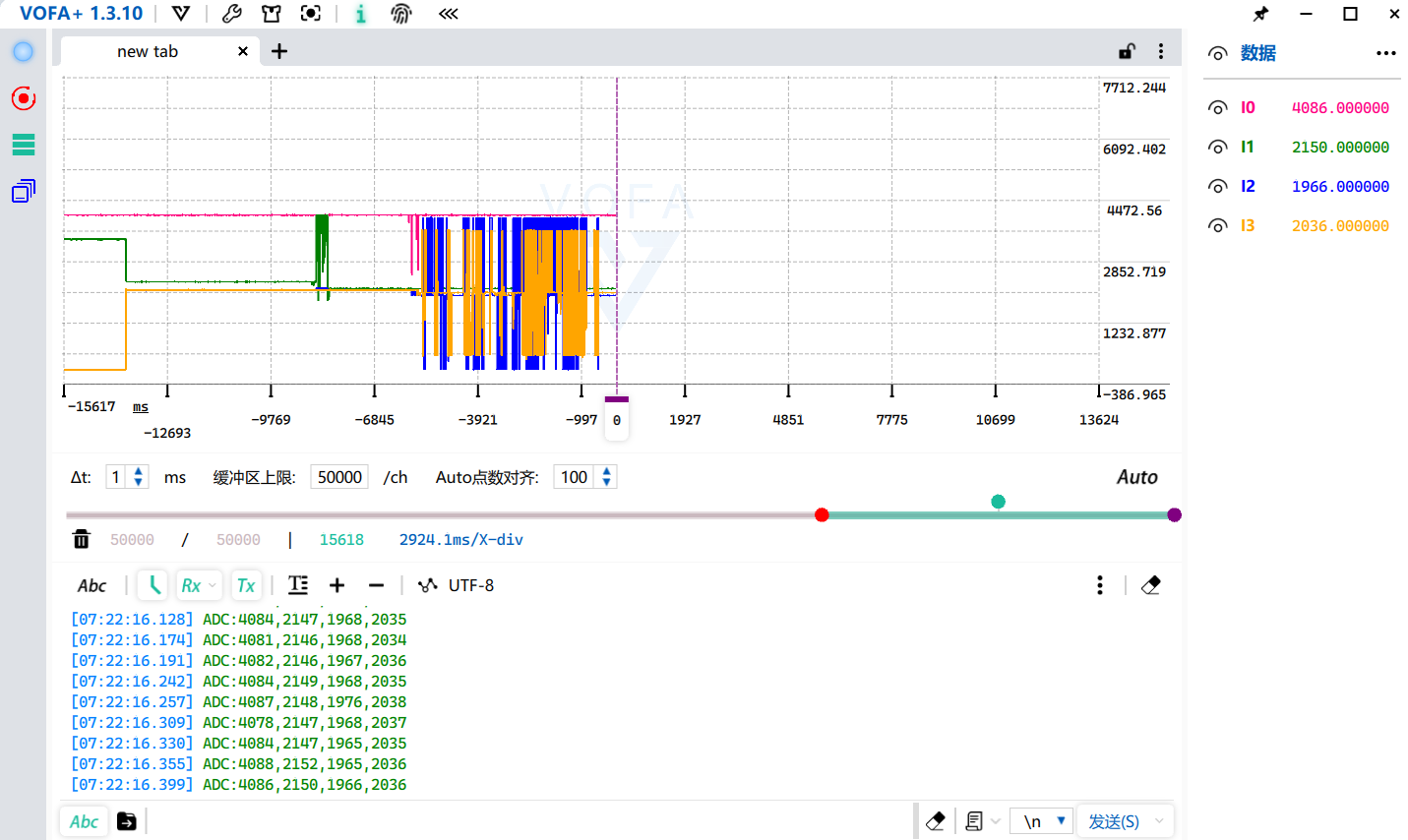
Task: Open the green info icon
Action: (361, 14)
